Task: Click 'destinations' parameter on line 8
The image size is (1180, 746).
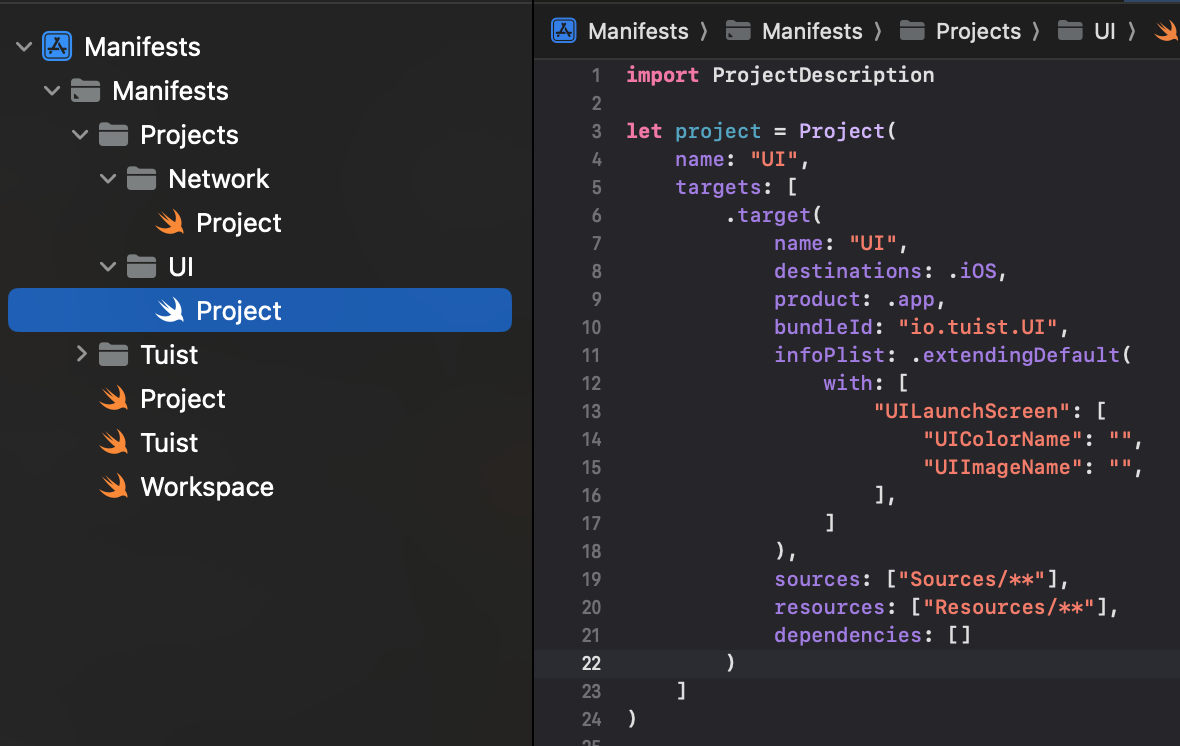Action: pos(848,271)
